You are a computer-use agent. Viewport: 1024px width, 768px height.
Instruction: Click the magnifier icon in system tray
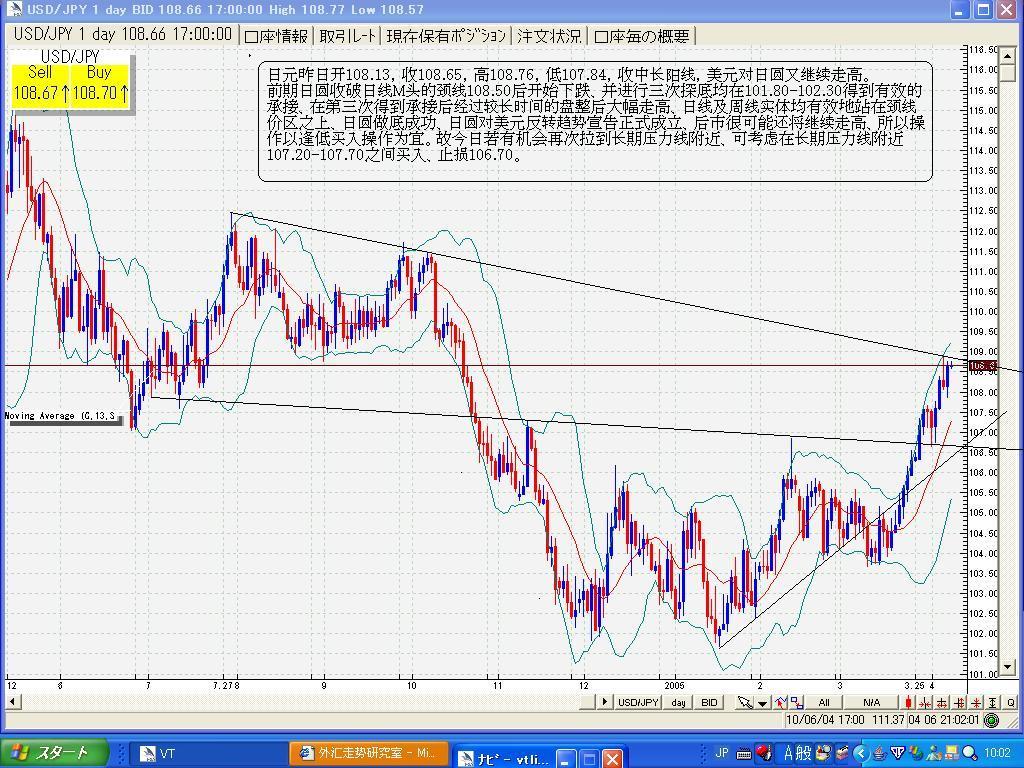969,753
